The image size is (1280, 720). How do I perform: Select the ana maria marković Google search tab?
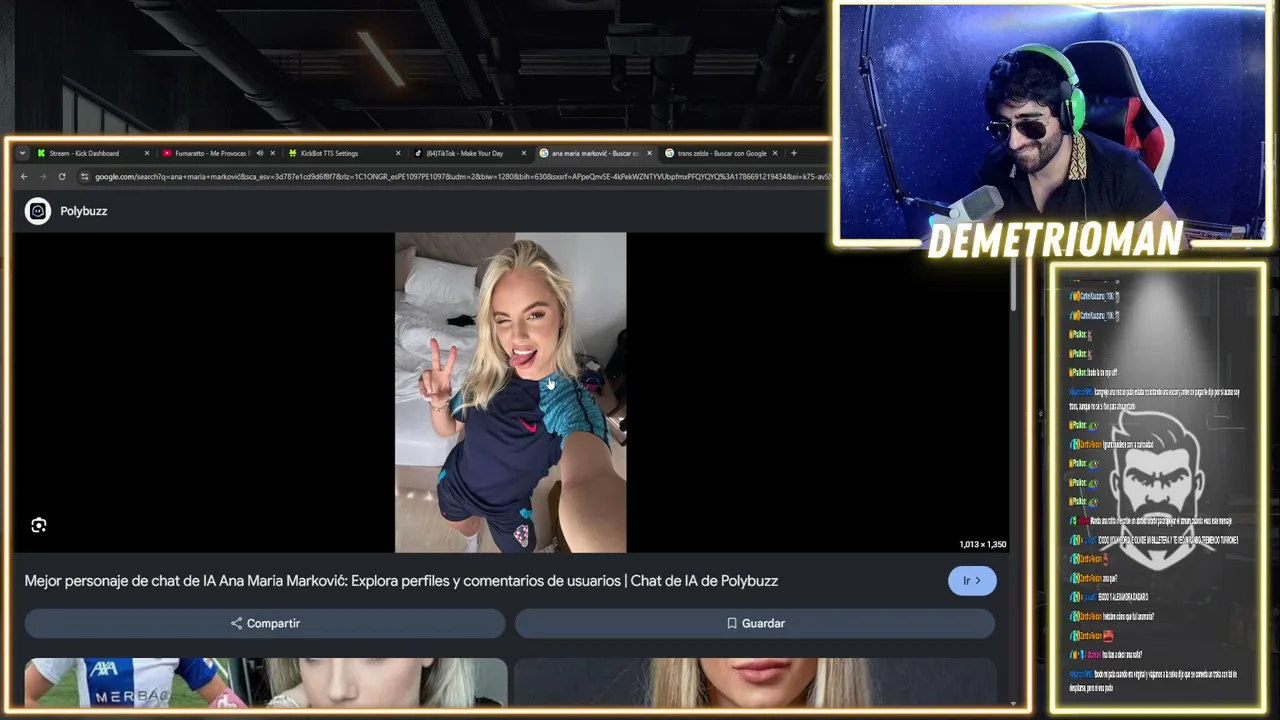[x=595, y=153]
